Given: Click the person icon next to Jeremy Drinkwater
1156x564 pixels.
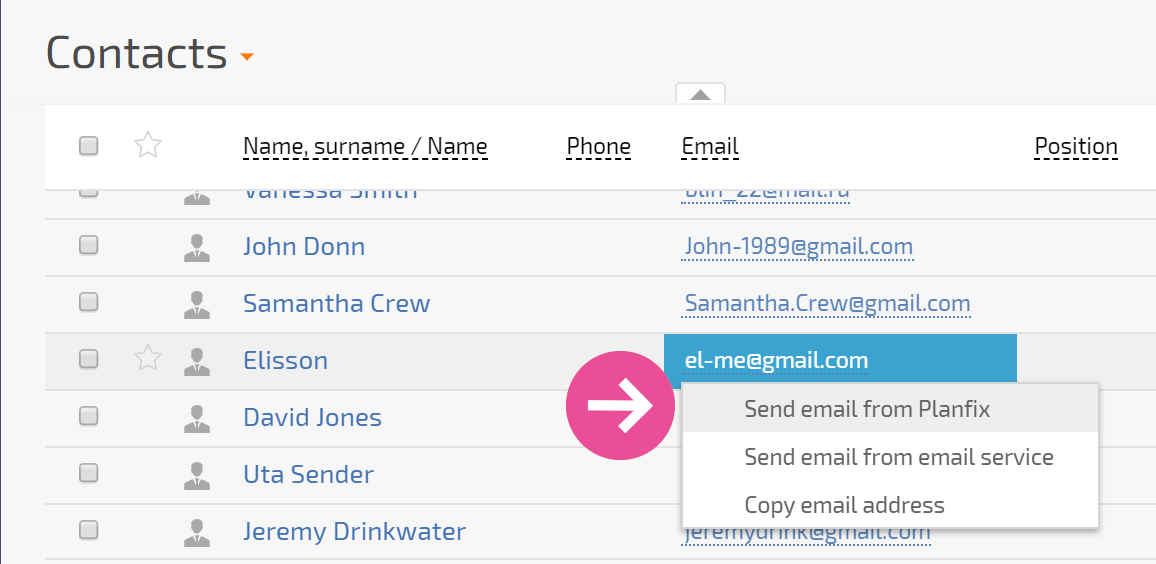Looking at the screenshot, I should coord(197,532).
